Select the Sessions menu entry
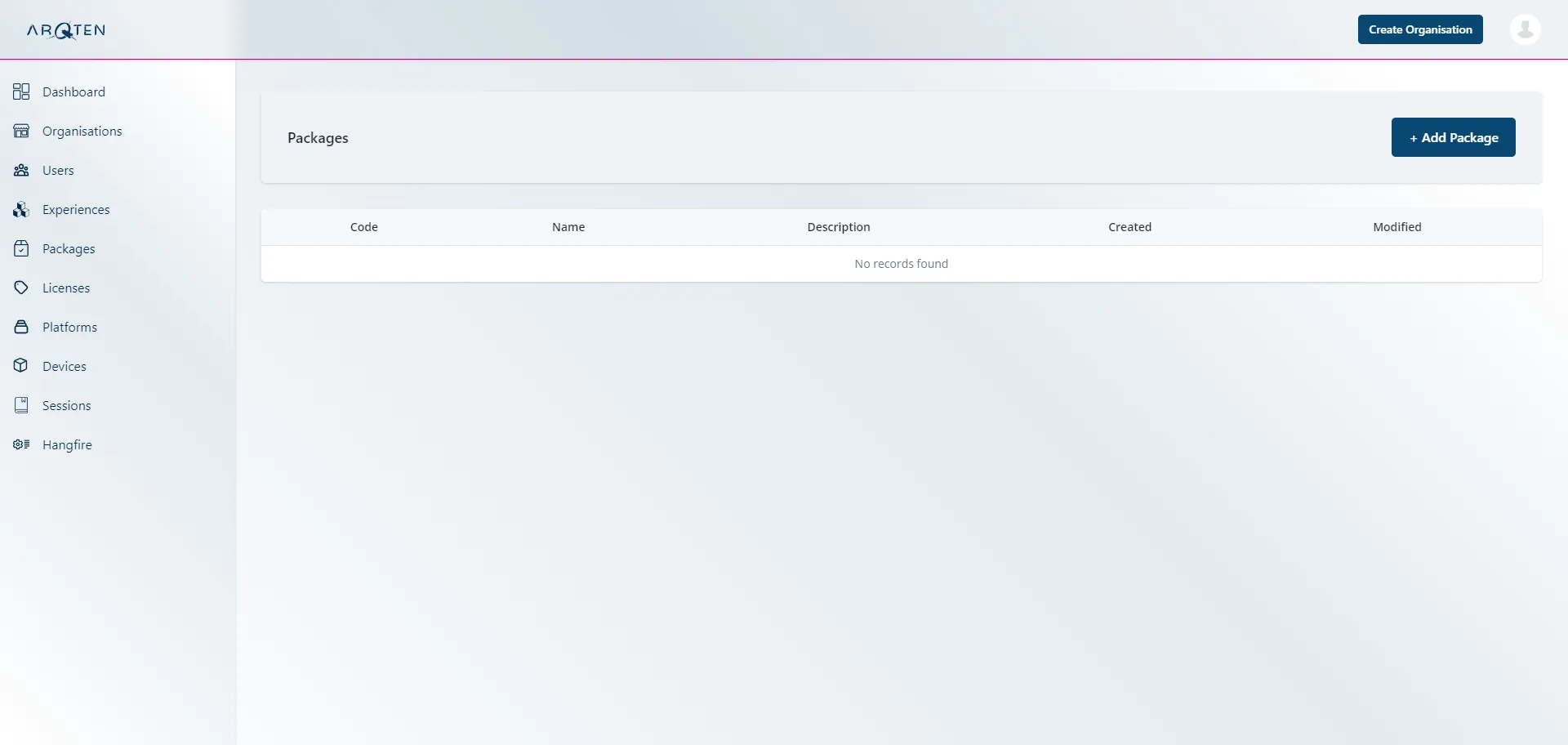This screenshot has height=745, width=1568. (x=67, y=405)
